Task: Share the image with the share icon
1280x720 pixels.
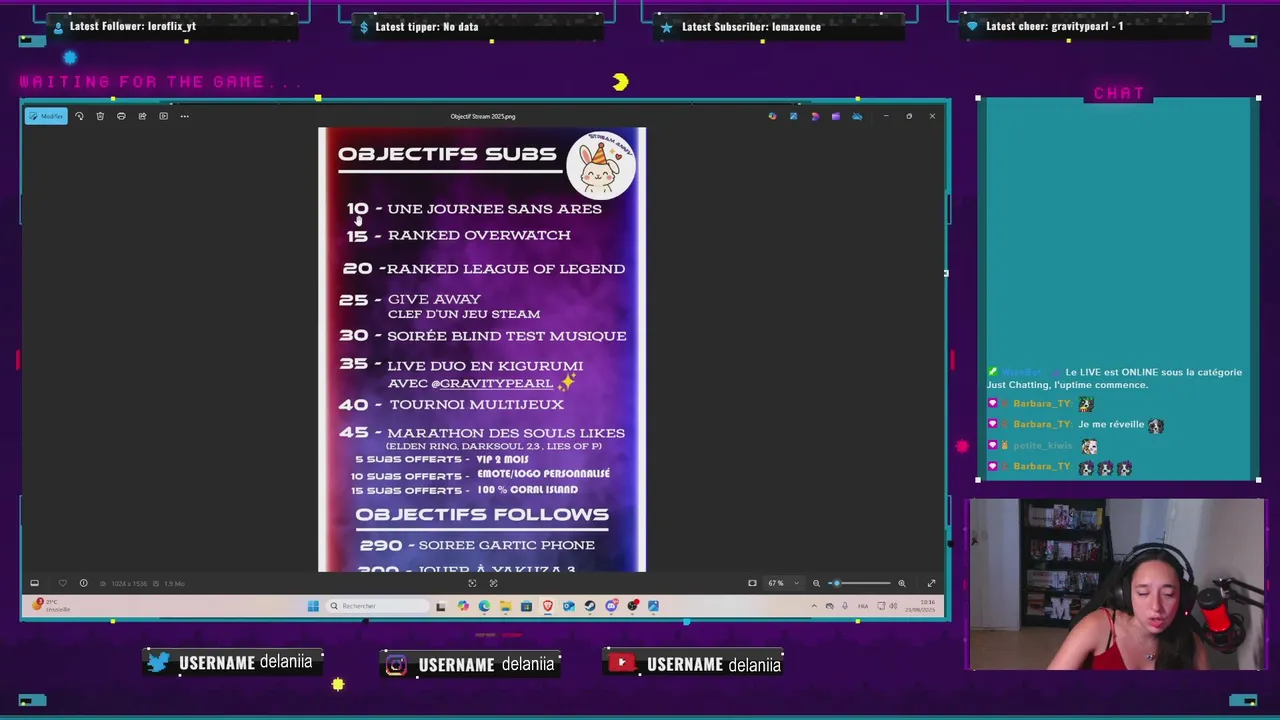Action: [142, 116]
